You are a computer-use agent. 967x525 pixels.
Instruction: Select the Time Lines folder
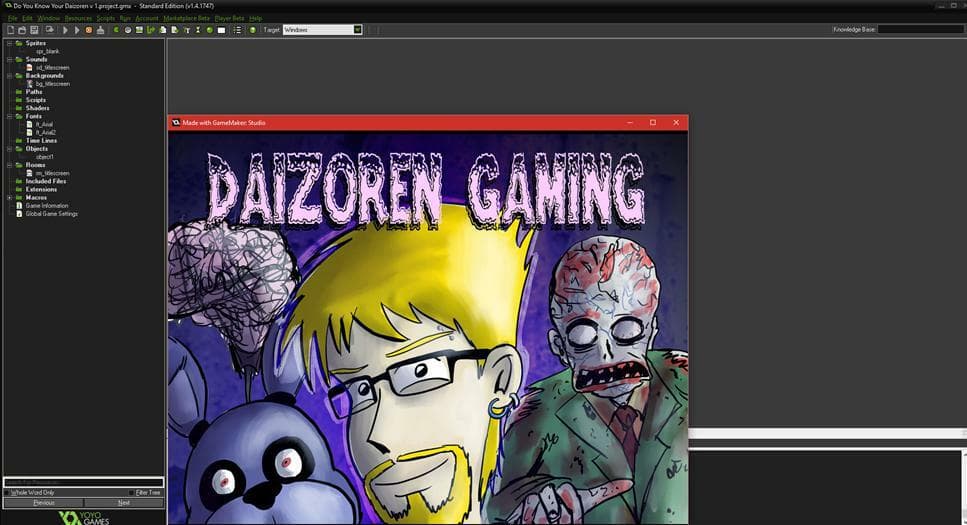point(41,141)
